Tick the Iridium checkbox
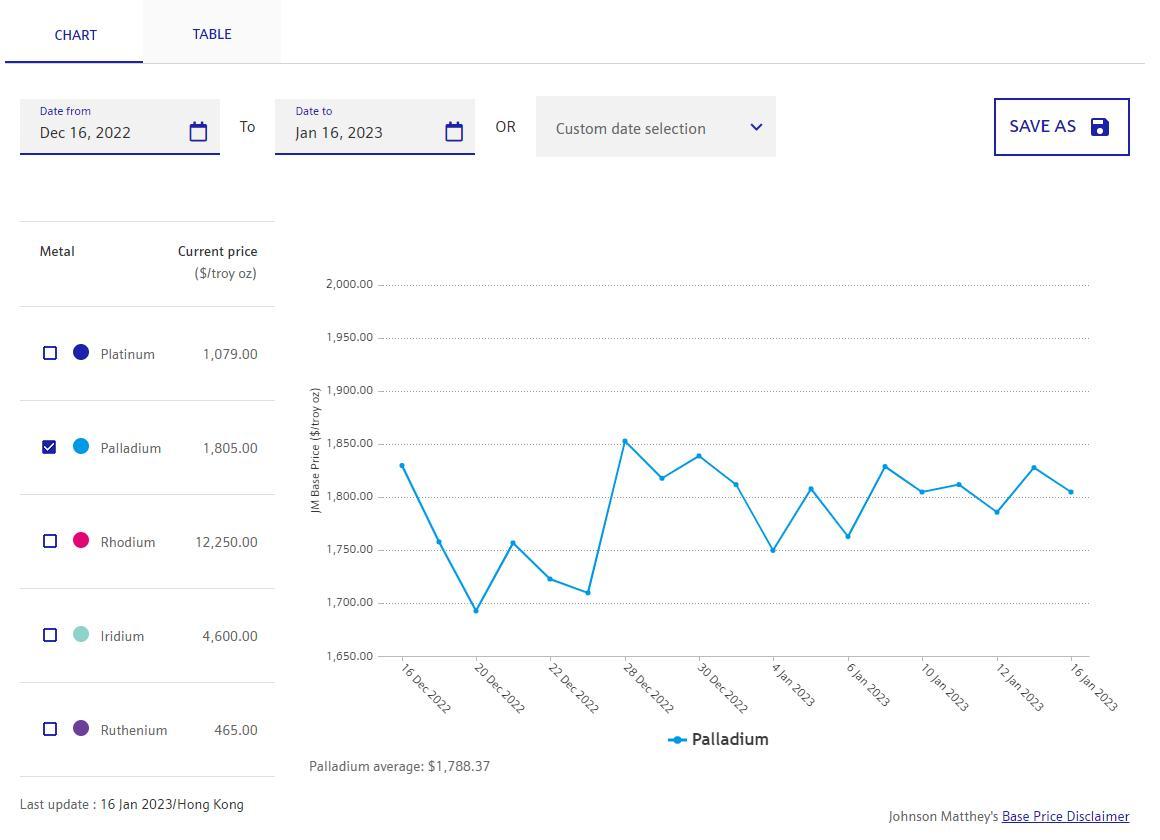Viewport: 1160px width, 840px height. [50, 635]
